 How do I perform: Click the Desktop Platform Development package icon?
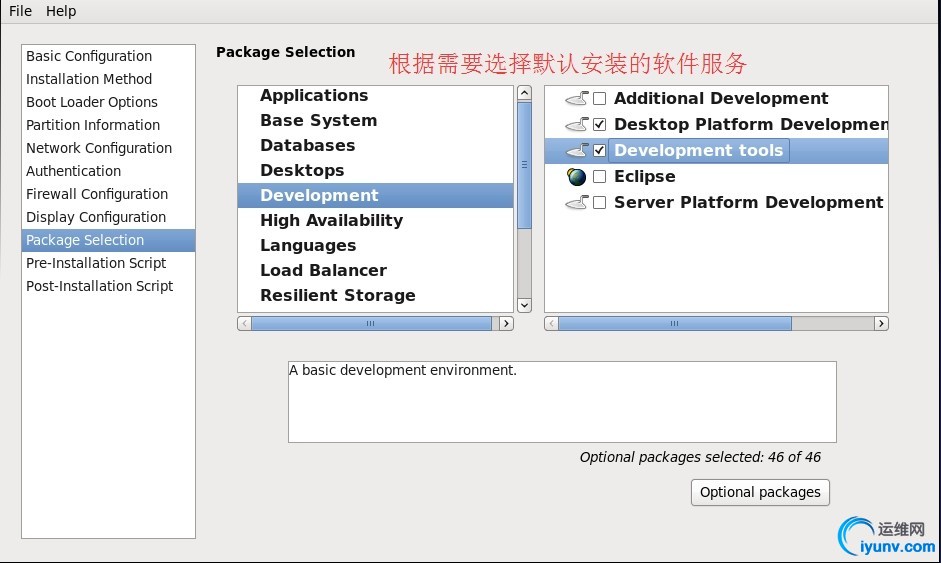pyautogui.click(x=577, y=124)
